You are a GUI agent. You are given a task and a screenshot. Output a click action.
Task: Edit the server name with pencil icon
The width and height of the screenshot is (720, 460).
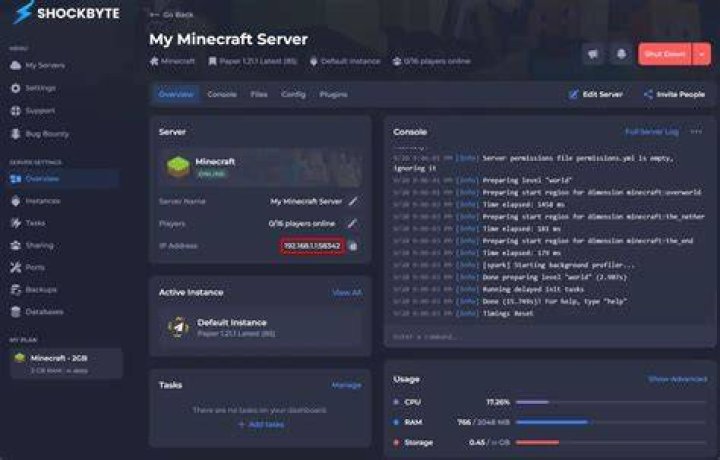pos(353,201)
